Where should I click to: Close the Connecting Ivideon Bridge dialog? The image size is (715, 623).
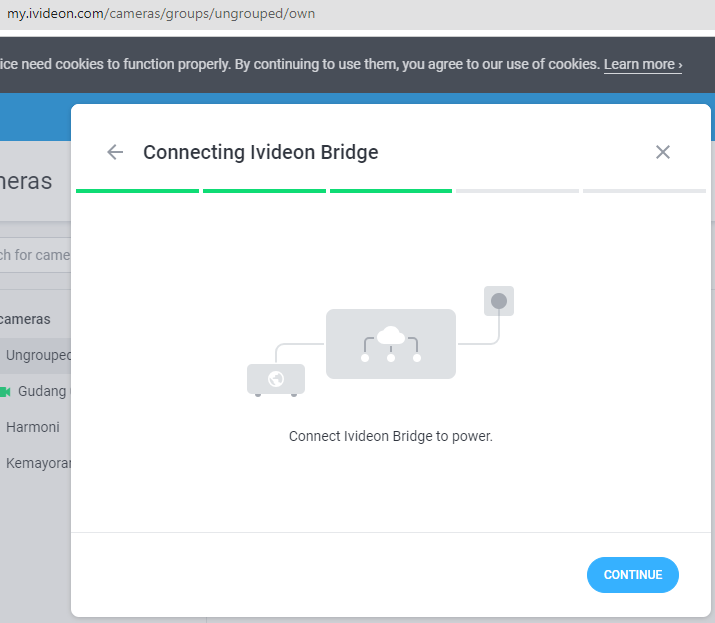[663, 152]
